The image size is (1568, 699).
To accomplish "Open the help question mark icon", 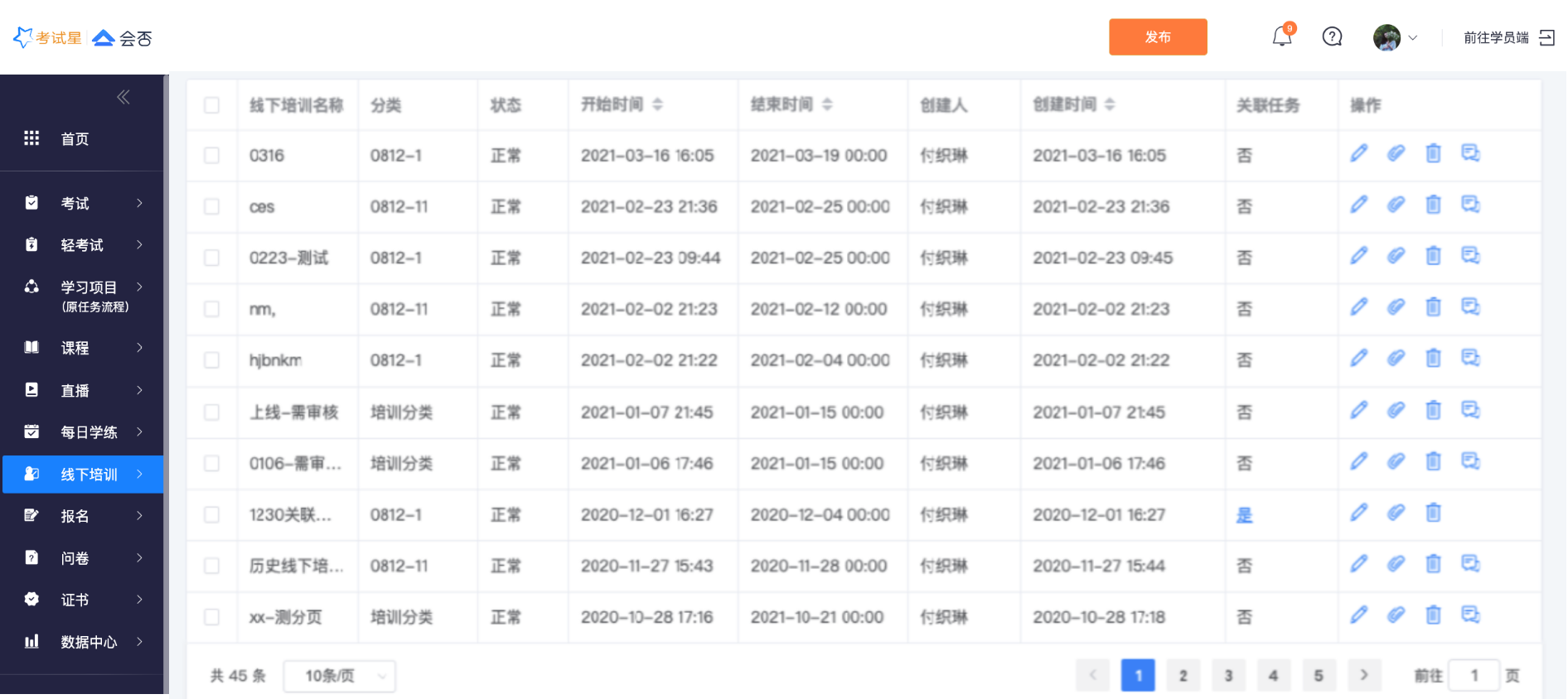I will pyautogui.click(x=1332, y=37).
